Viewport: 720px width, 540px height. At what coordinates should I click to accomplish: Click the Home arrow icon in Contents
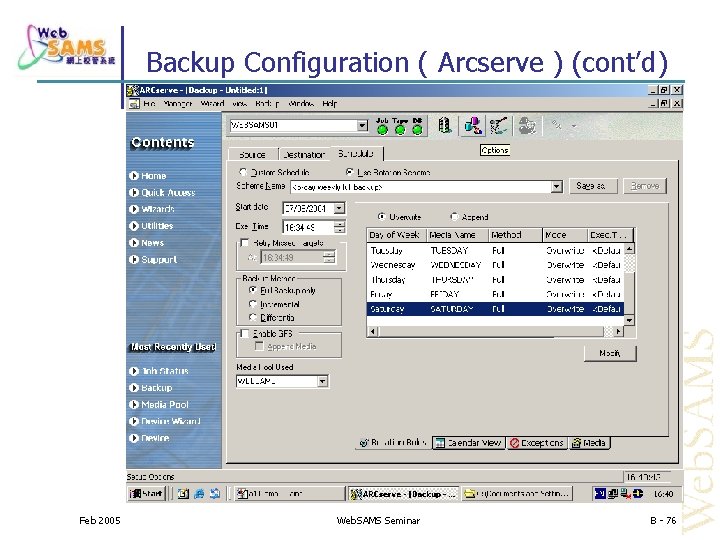point(134,176)
